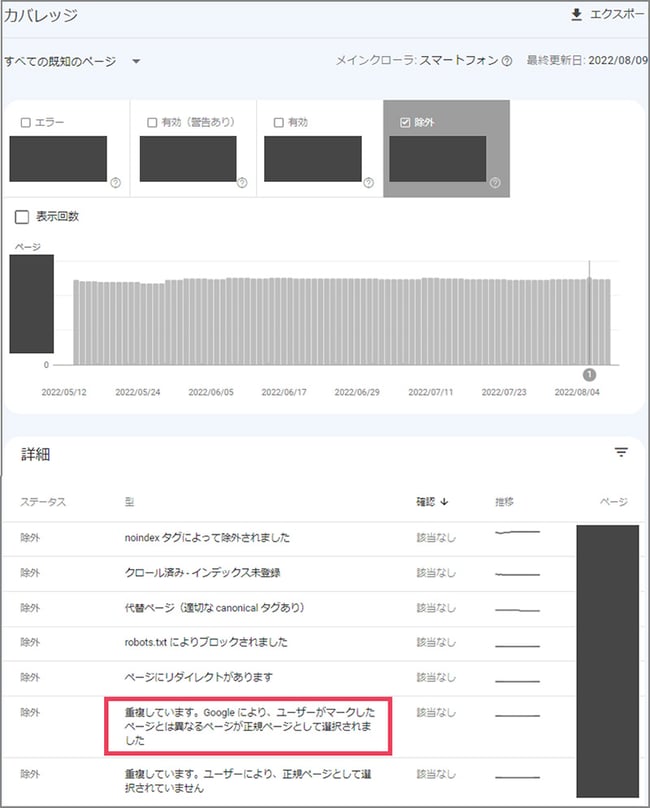Enable the エラー checkbox
This screenshot has width=650, height=808.
pyautogui.click(x=25, y=123)
